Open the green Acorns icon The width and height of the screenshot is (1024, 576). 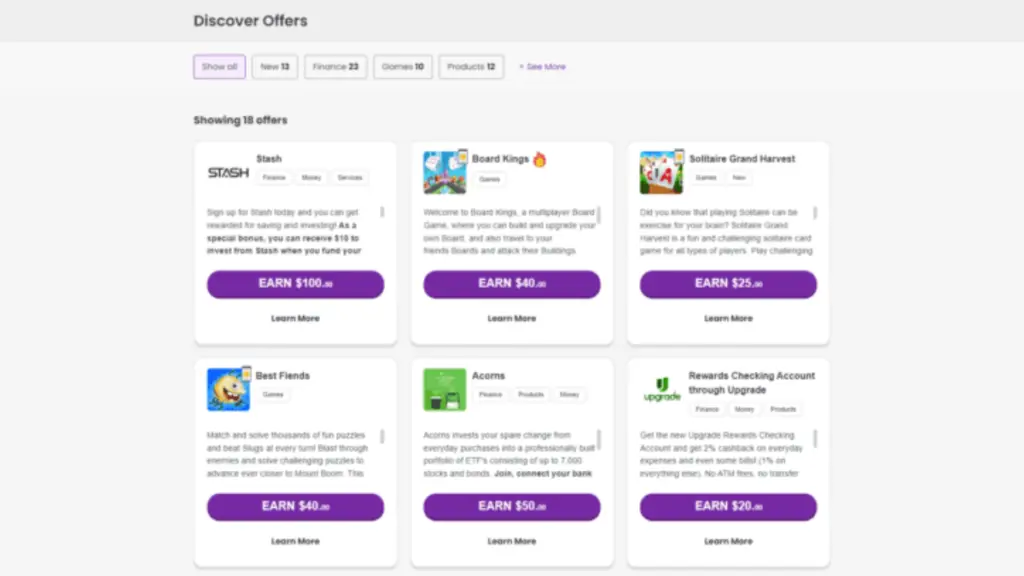445,389
